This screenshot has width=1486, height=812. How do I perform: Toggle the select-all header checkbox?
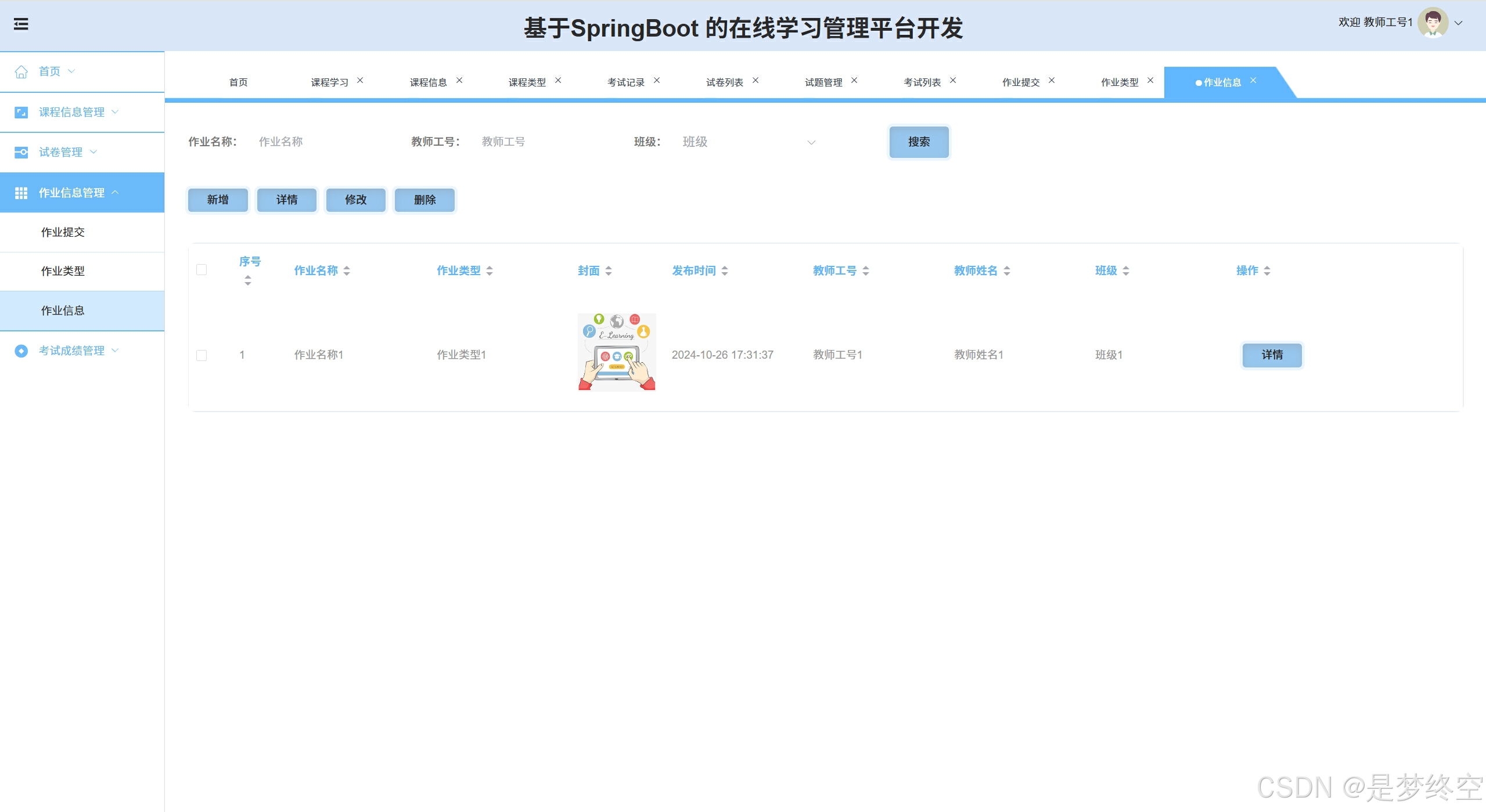[x=202, y=270]
